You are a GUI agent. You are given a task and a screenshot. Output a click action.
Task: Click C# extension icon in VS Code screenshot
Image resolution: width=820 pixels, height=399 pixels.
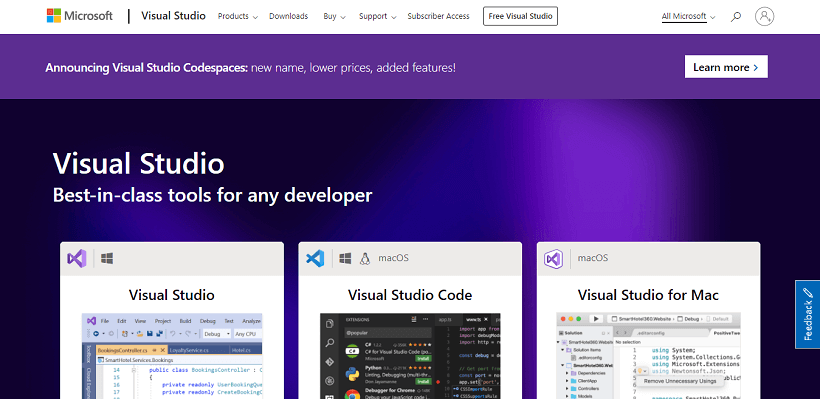tap(353, 351)
